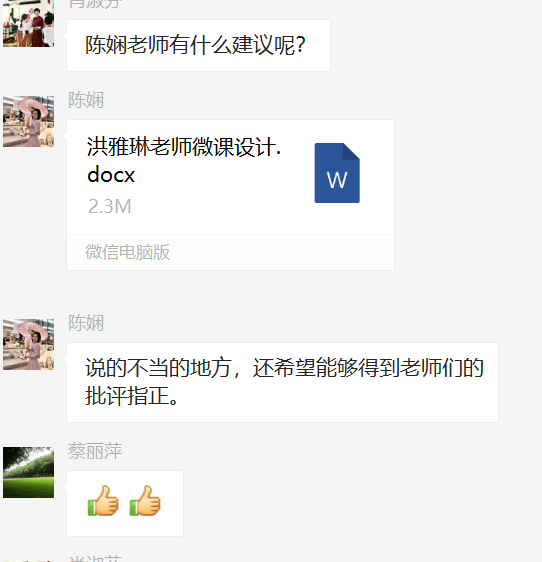Click the 2.3M file size label
542x562 pixels.
pos(110,206)
